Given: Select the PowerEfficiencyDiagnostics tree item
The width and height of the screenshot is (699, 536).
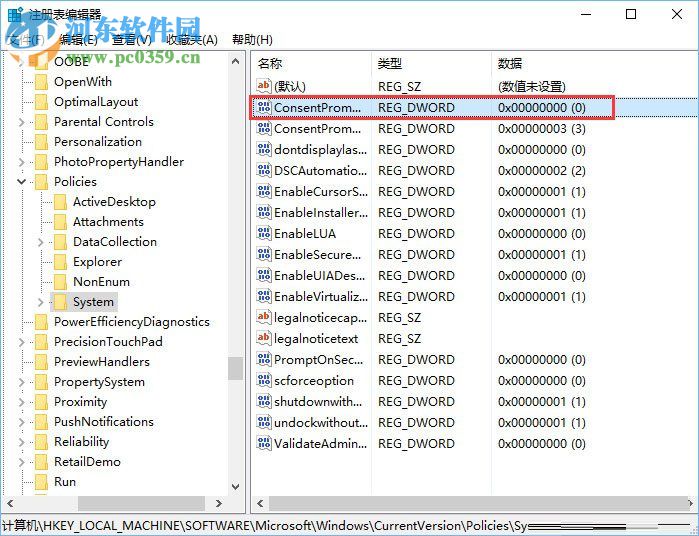Looking at the screenshot, I should coord(132,322).
